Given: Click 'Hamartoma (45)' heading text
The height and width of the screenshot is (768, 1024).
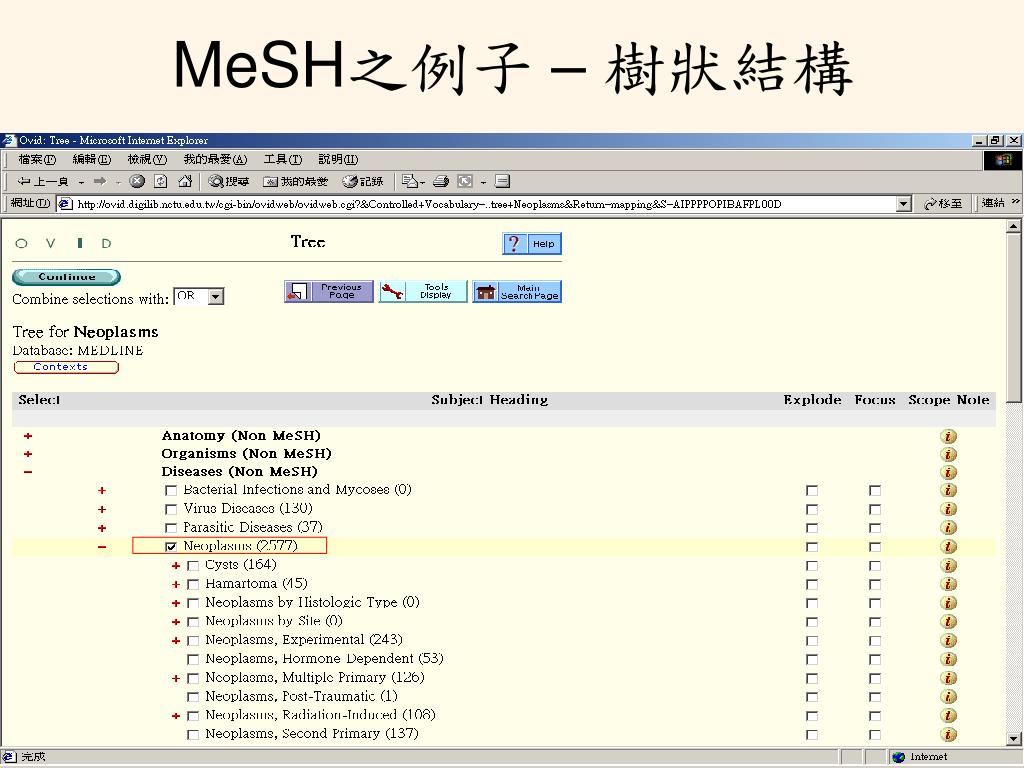Looking at the screenshot, I should (256, 583).
